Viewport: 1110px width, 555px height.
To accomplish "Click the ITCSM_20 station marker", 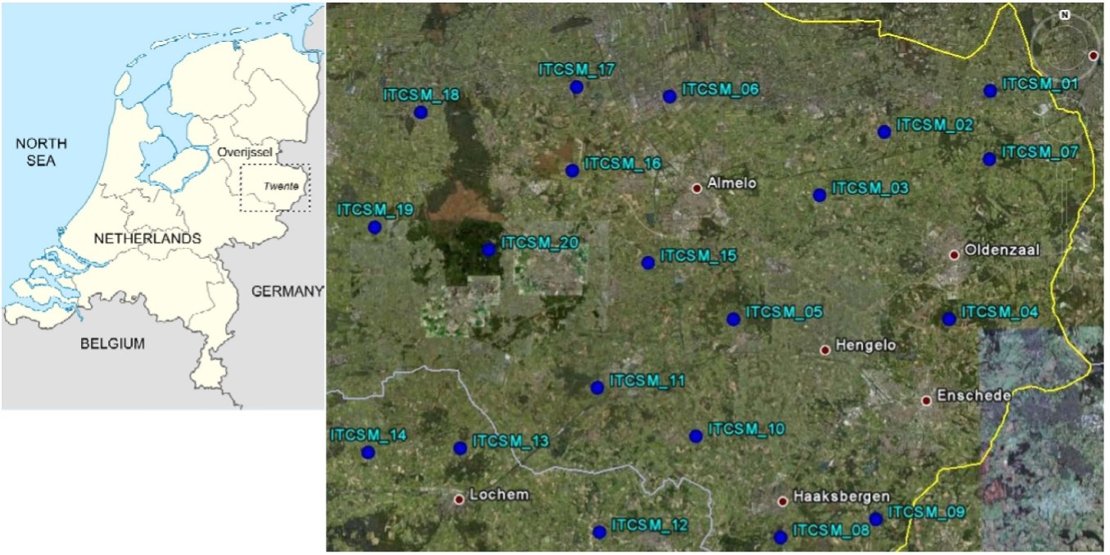I will [488, 249].
